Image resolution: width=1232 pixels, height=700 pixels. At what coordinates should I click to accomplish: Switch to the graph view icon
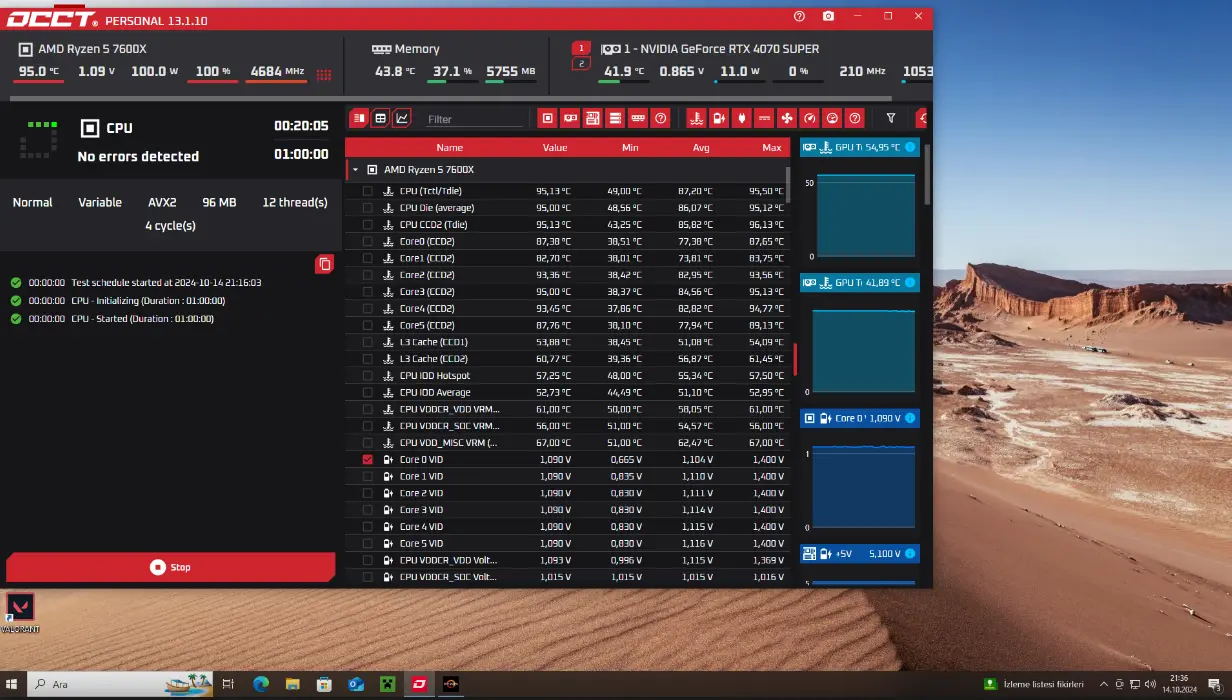coord(402,118)
